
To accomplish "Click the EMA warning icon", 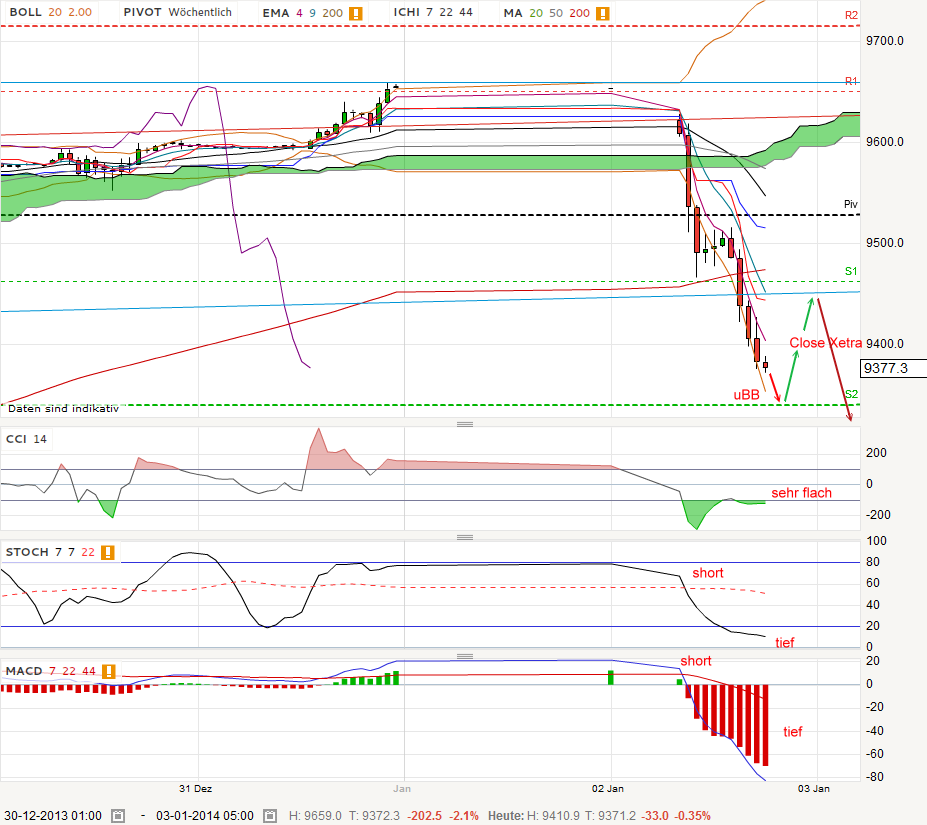I will pos(355,13).
